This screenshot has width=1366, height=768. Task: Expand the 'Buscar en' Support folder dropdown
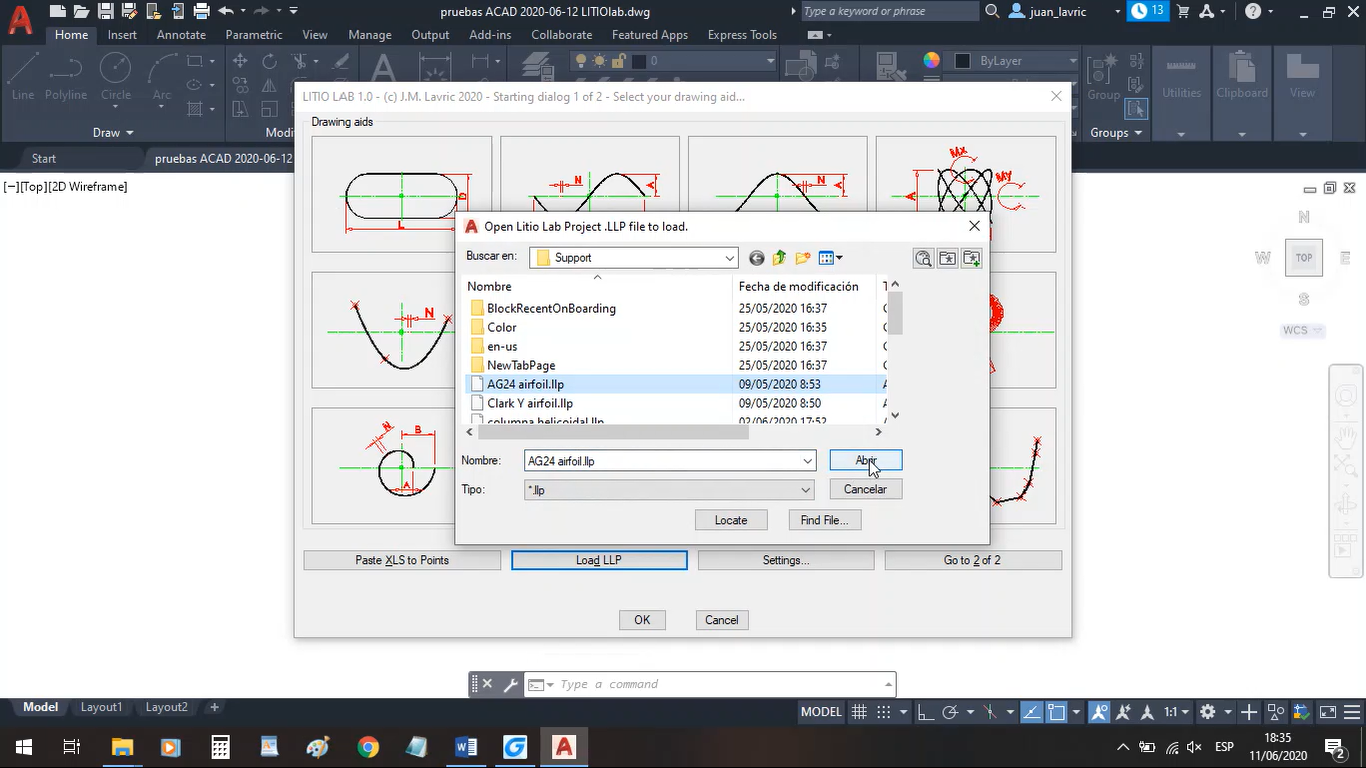pos(730,258)
